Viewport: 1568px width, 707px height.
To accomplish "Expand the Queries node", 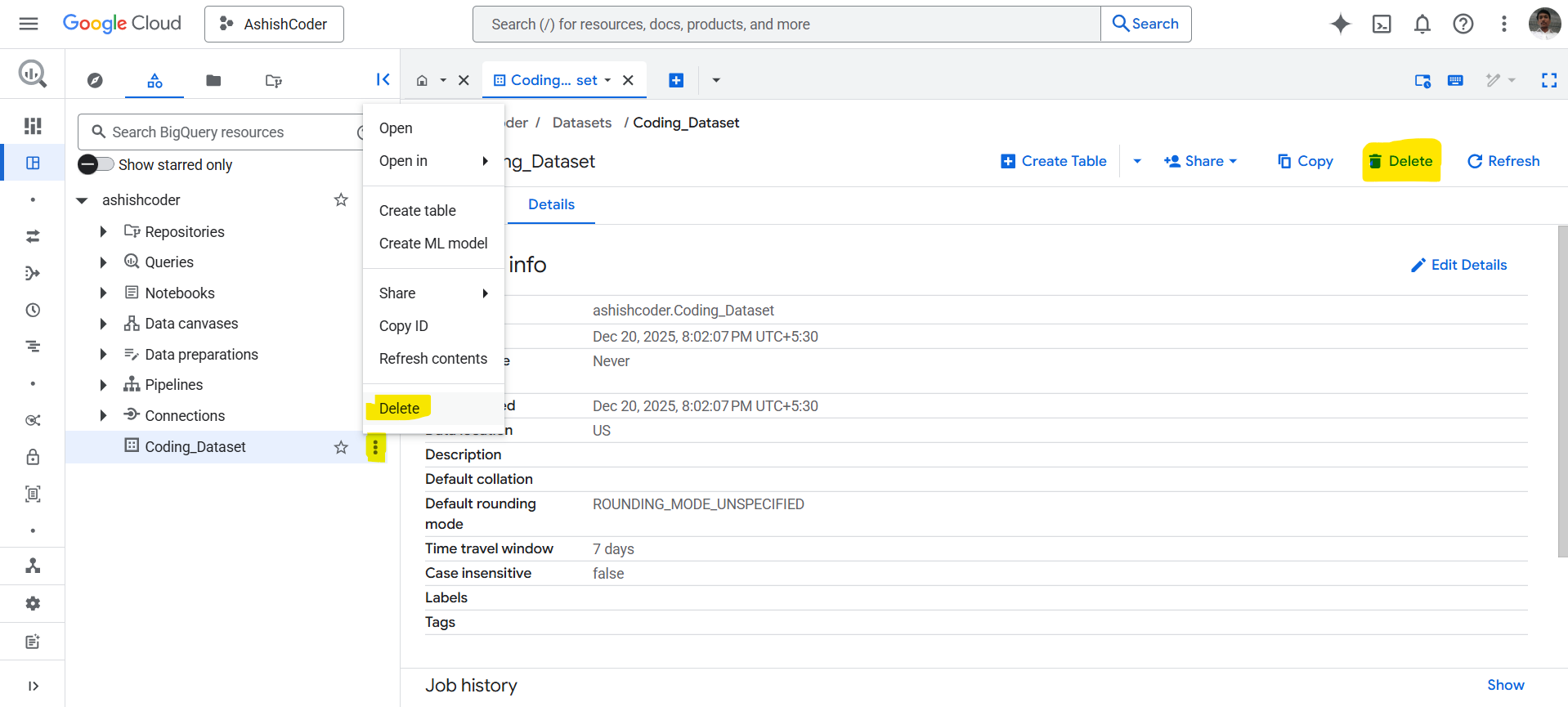I will coord(103,262).
